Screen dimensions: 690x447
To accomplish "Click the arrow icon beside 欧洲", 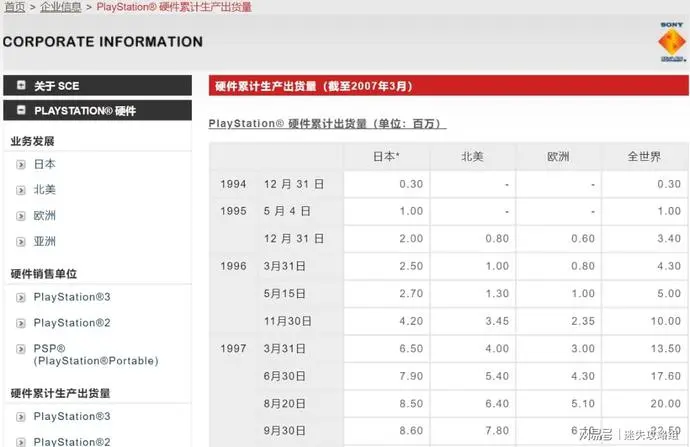I will 21,216.
